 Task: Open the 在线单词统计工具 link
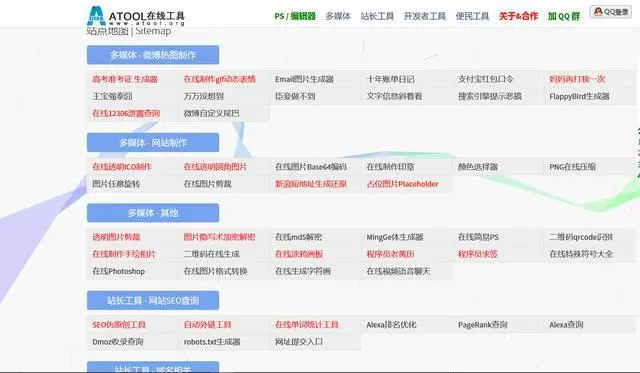pyautogui.click(x=307, y=325)
